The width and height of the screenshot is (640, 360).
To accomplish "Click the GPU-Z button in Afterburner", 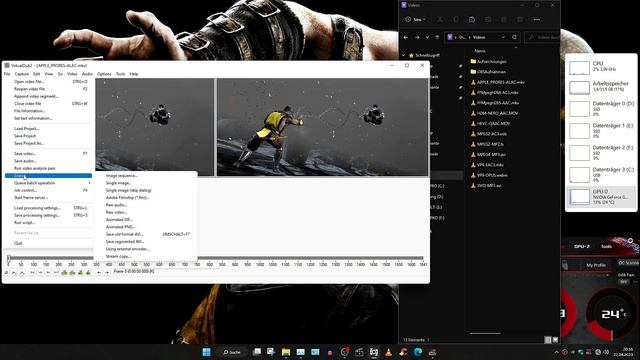I will [x=581, y=247].
